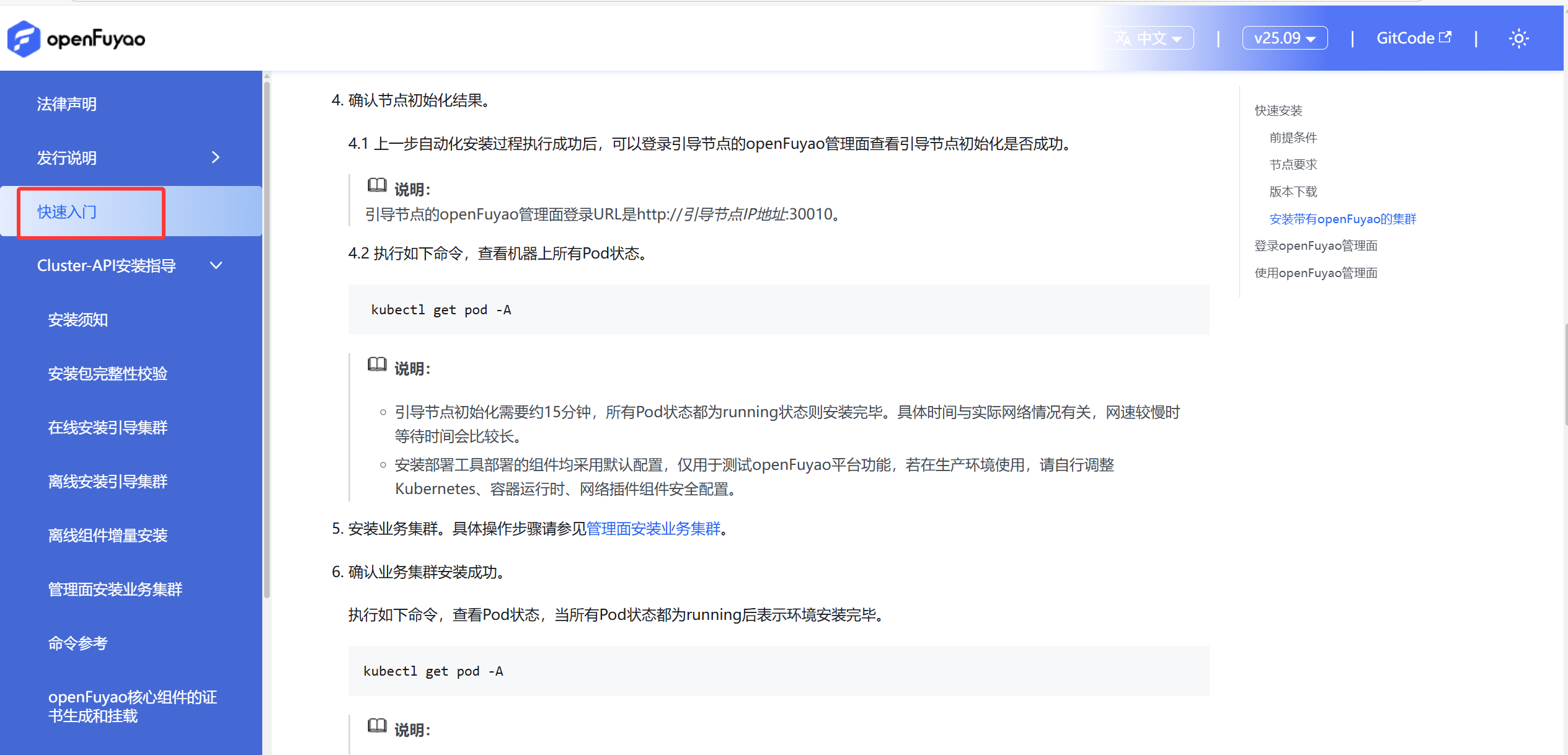
Task: Open the v25.09 version dropdown
Action: (x=1284, y=38)
